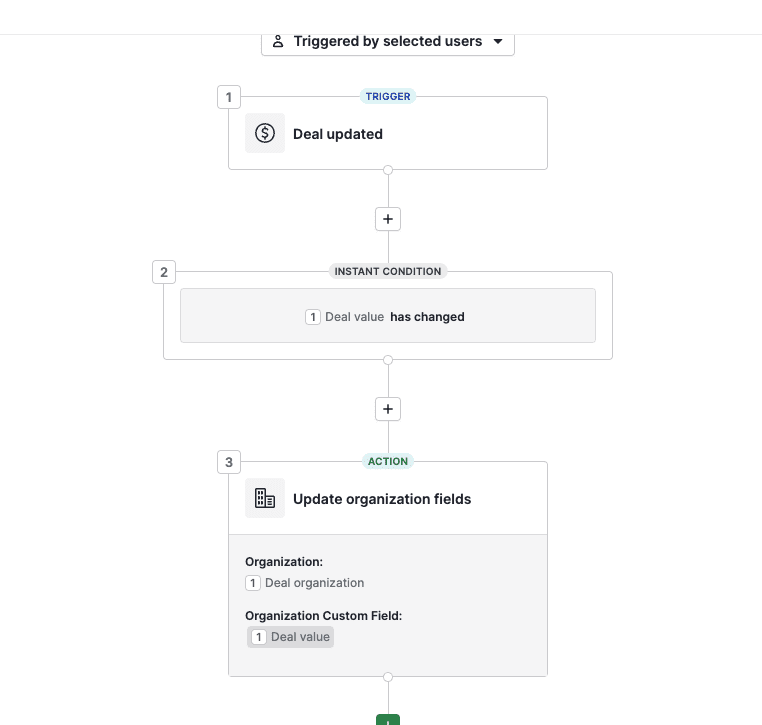
Task: Click the dropdown caret arrow
Action: 498,42
